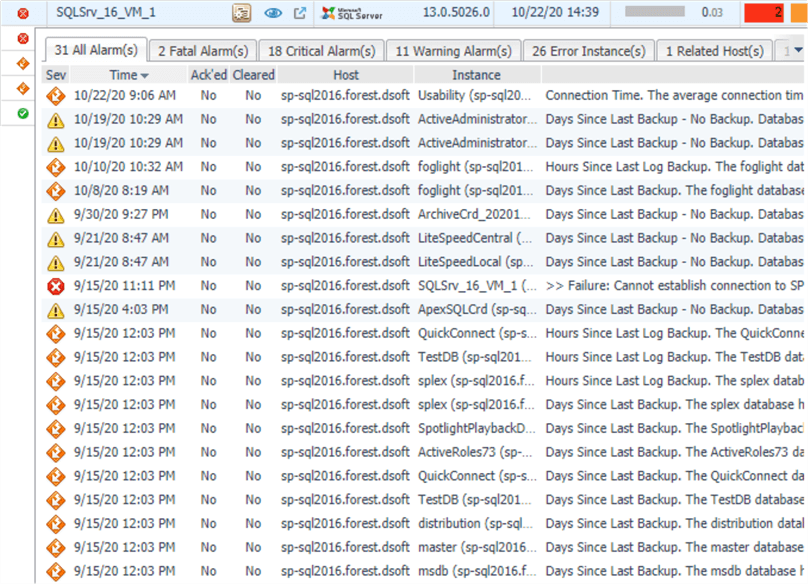Screen dimensions: 808x584
Task: Open instance in new window via external-link icon
Action: click(x=299, y=13)
